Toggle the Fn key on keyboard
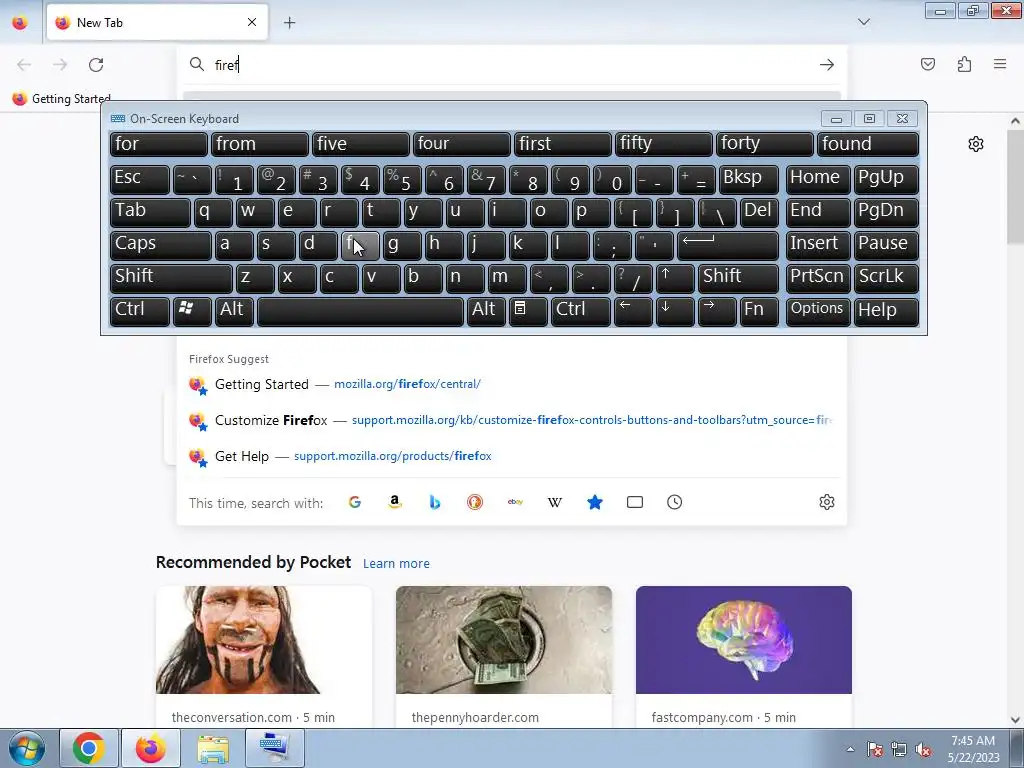 pos(760,311)
